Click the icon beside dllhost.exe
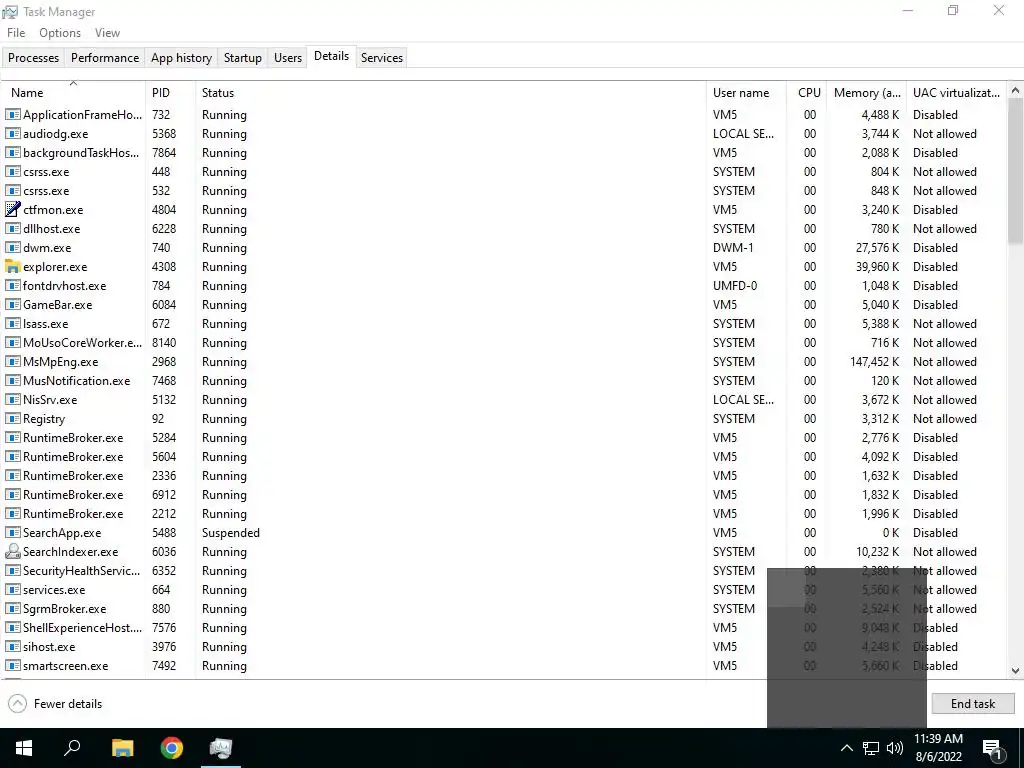Viewport: 1024px width, 768px height. (12, 229)
